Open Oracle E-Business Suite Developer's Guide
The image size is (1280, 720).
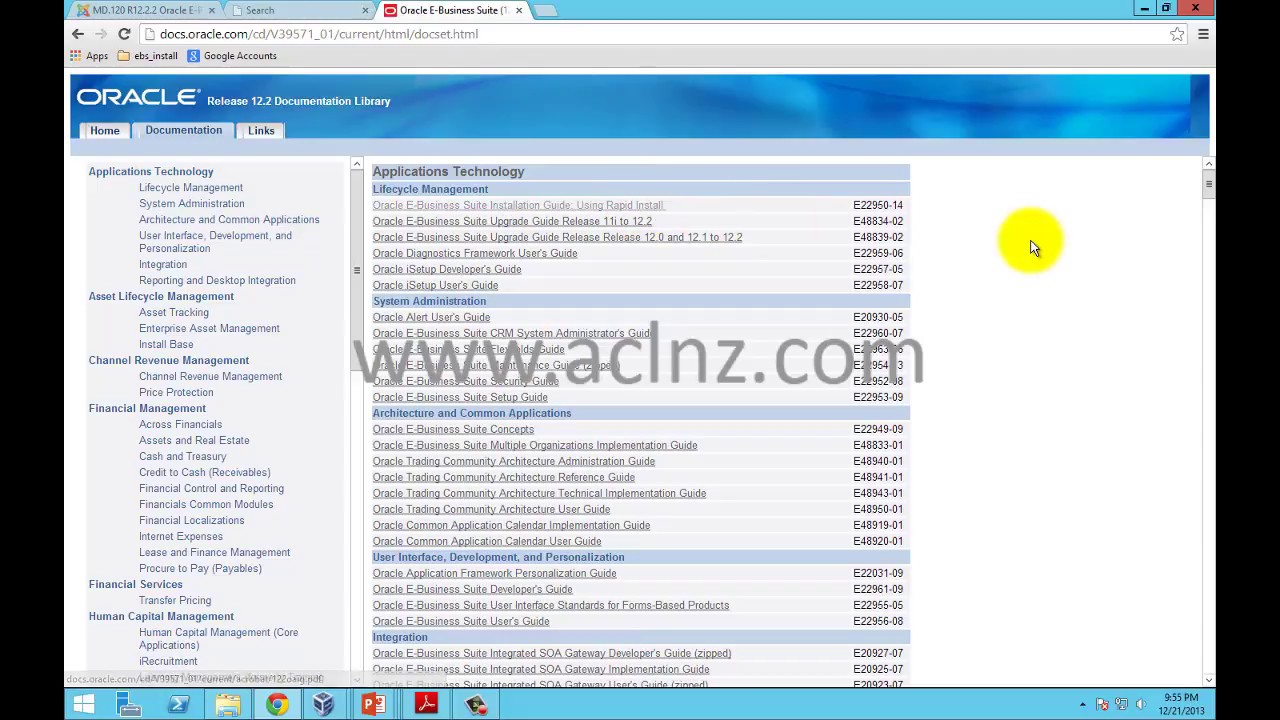point(473,590)
